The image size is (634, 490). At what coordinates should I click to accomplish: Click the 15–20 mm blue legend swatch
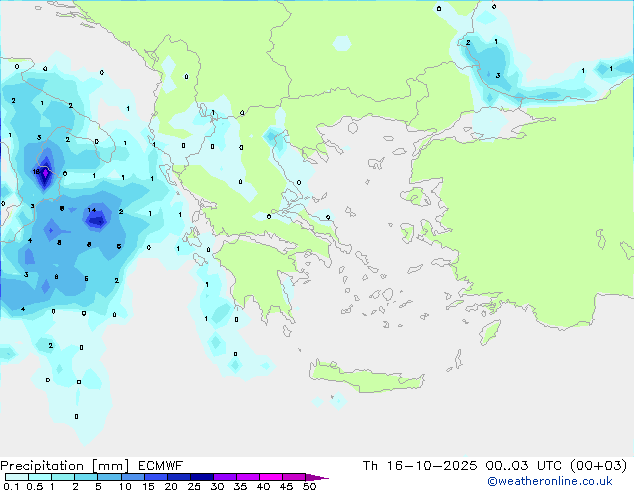[x=155, y=477]
